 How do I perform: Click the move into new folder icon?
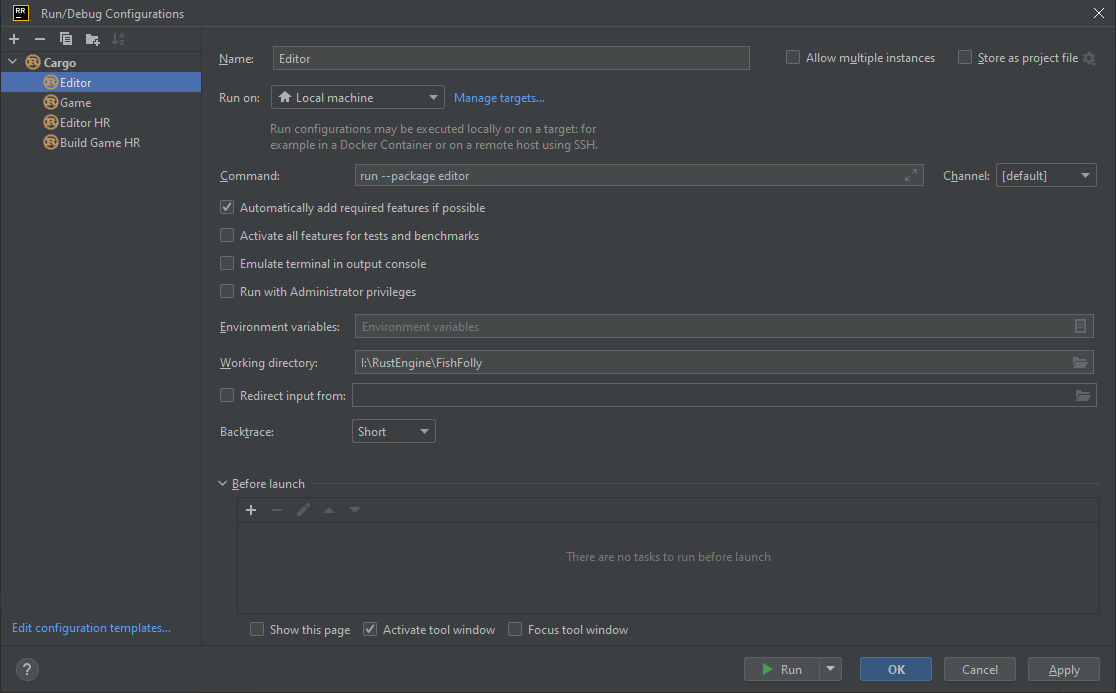tap(92, 39)
